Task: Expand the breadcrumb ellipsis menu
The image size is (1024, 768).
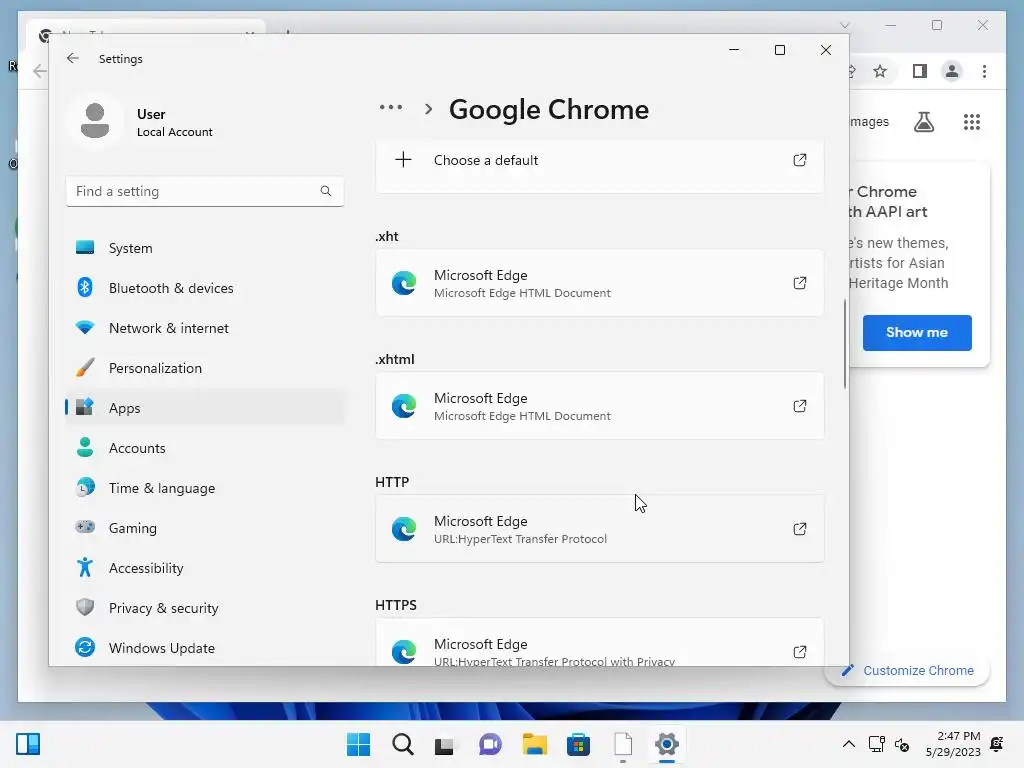Action: point(391,108)
